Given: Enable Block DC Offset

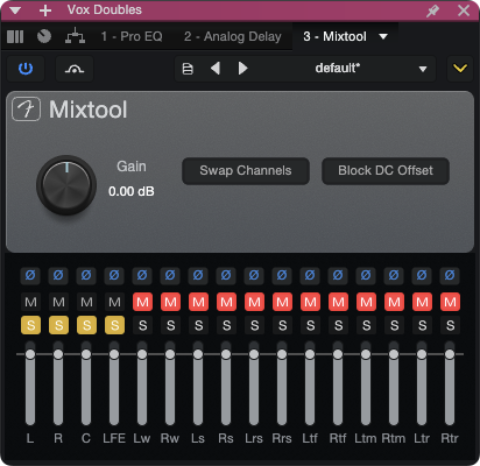Looking at the screenshot, I should point(386,171).
